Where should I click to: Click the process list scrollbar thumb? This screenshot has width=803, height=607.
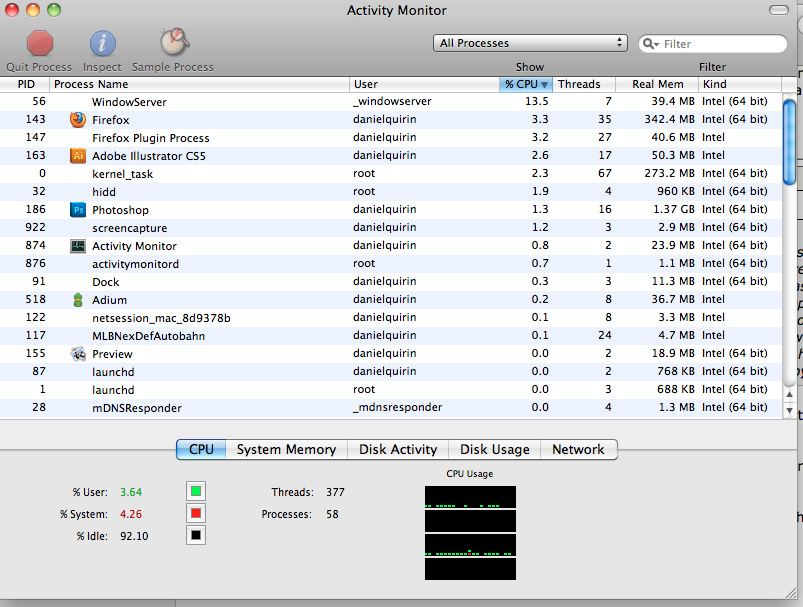coord(789,142)
